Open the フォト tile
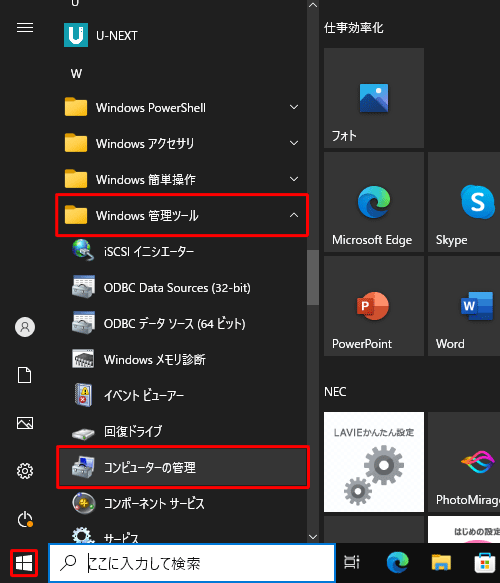Viewport: 500px width, 583px height. click(374, 98)
